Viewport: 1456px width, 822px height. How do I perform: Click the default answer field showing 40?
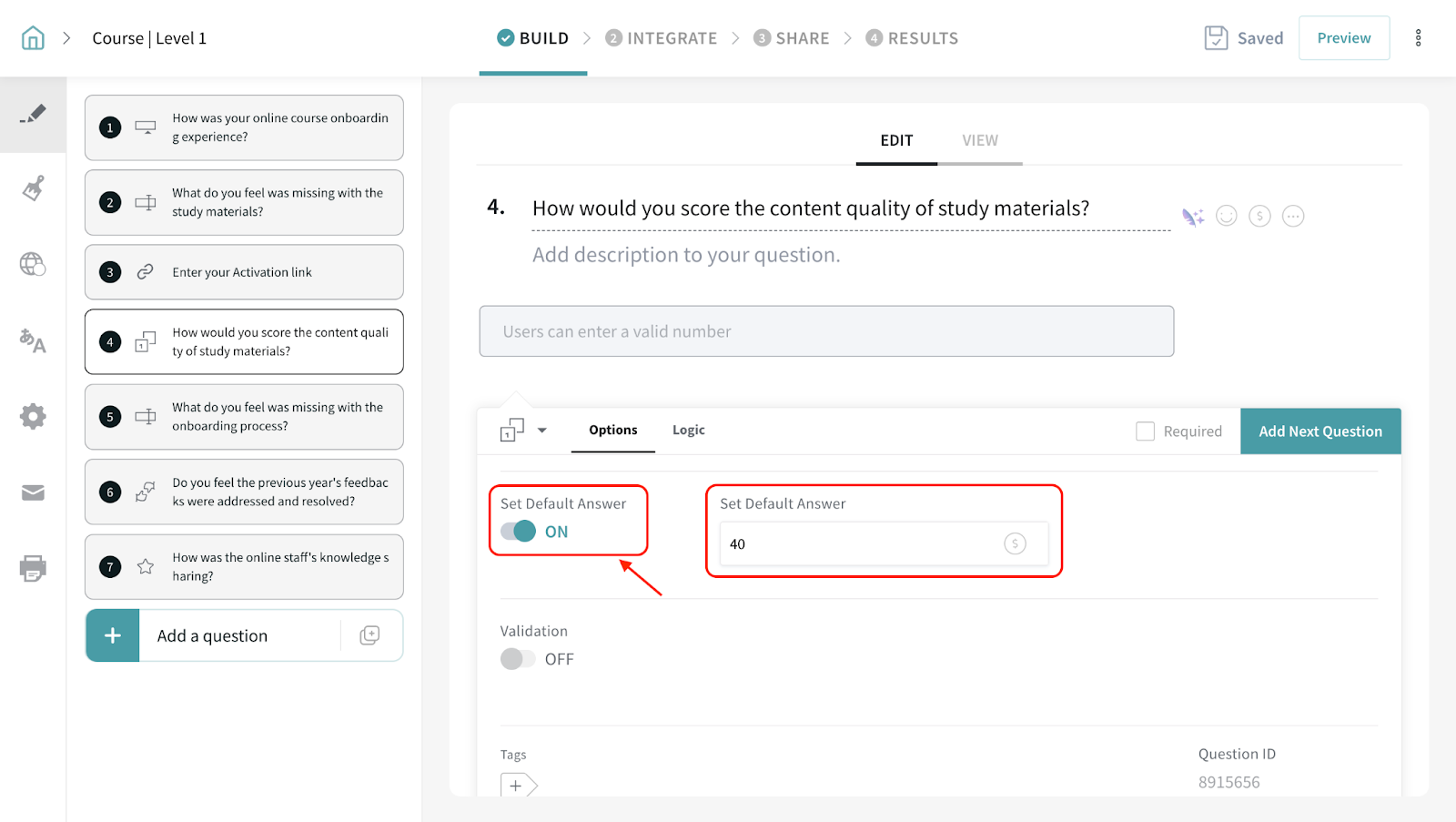pos(855,544)
